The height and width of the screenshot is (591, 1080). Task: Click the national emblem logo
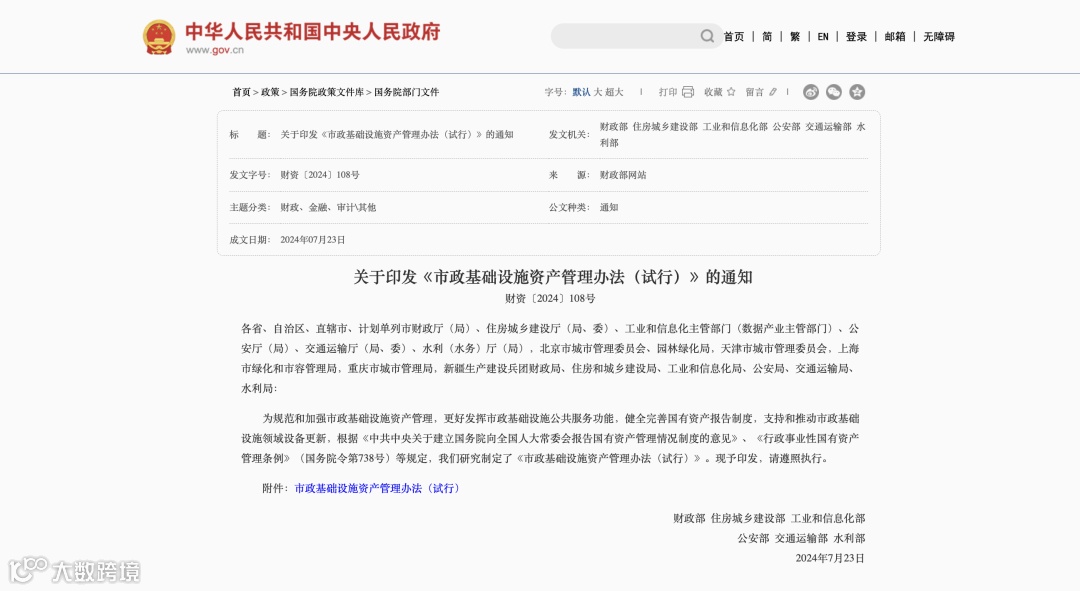[159, 37]
